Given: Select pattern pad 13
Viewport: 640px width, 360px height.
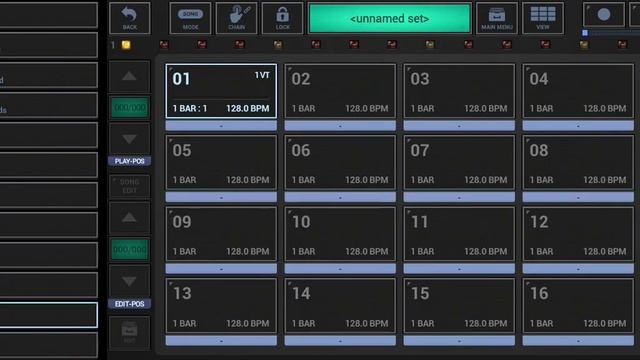Looking at the screenshot, I should 221,306.
